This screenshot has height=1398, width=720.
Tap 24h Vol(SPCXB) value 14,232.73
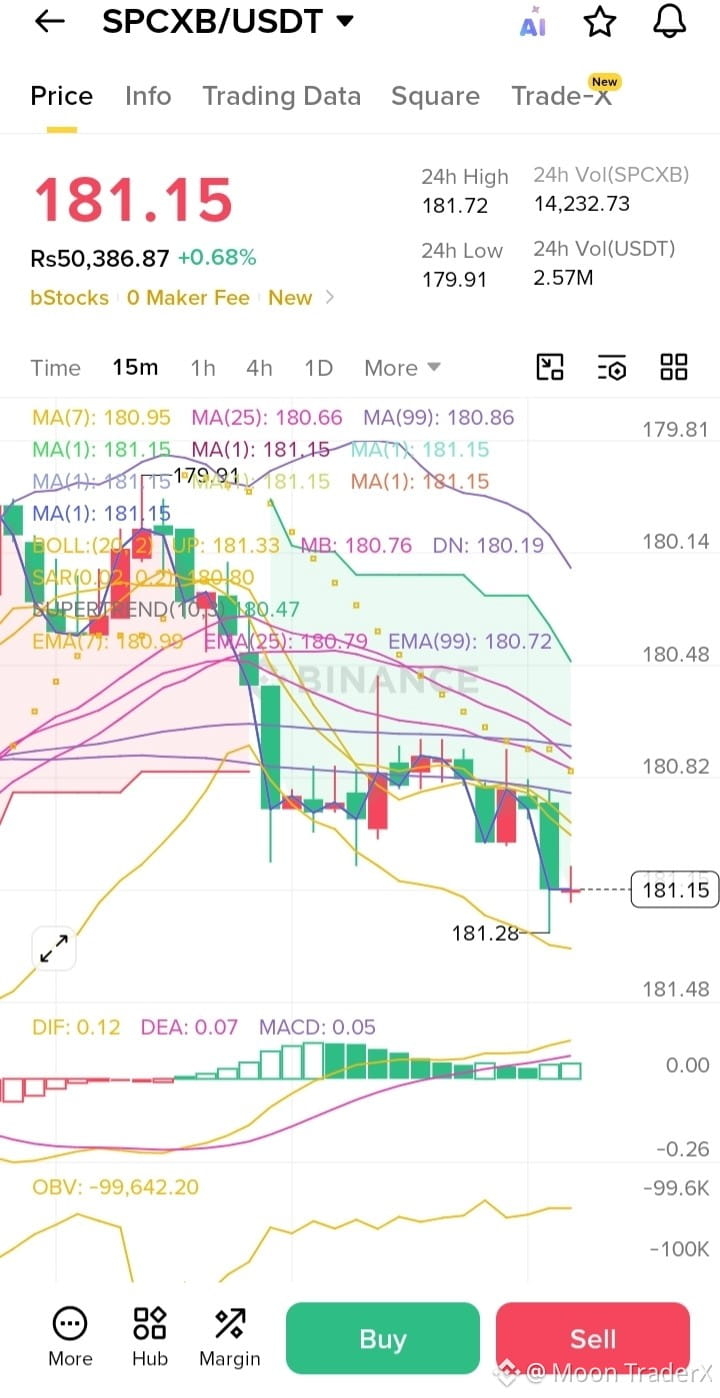(581, 204)
